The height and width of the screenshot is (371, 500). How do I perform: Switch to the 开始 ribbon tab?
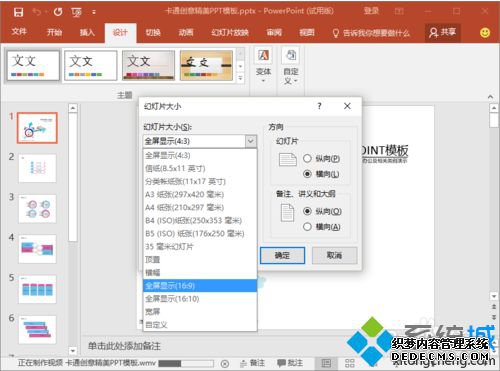54,32
